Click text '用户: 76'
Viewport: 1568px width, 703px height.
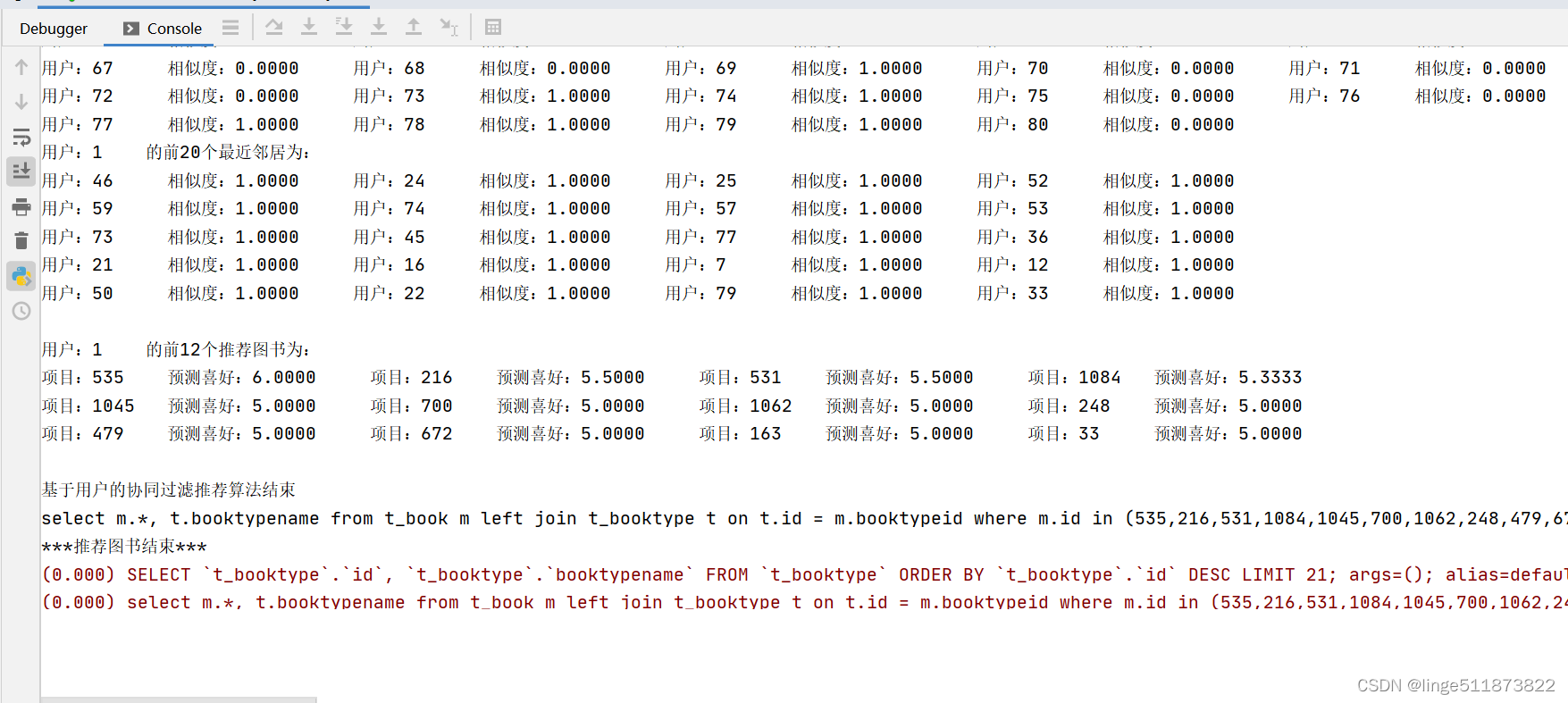(x=1324, y=96)
